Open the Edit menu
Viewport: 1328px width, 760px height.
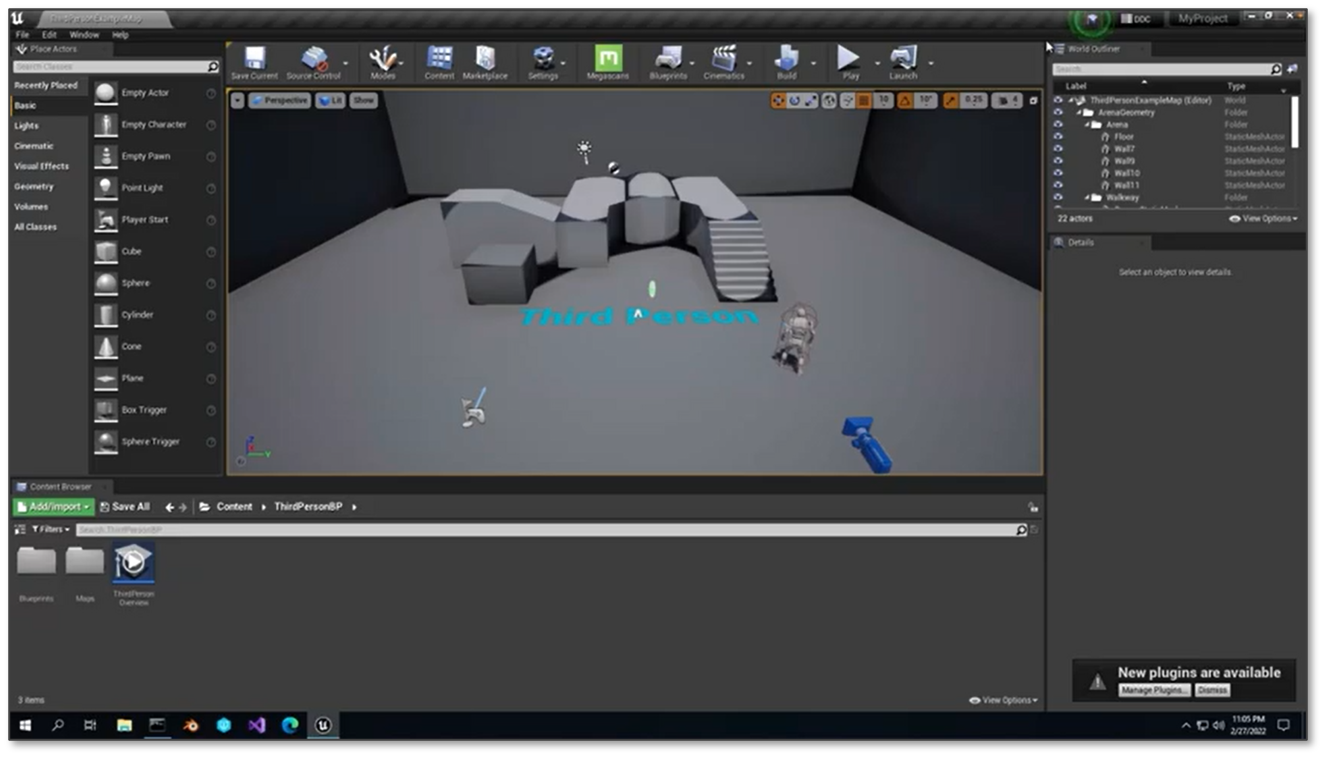click(x=49, y=35)
